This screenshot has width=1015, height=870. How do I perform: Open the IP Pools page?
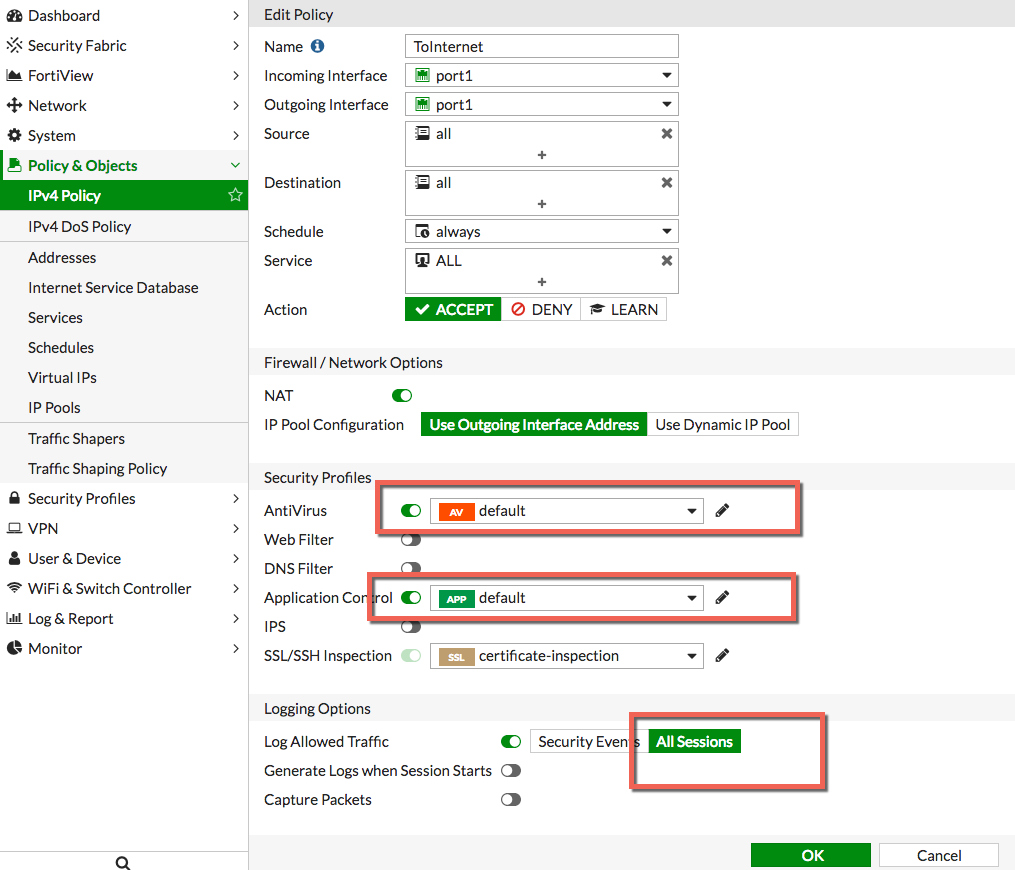click(54, 407)
